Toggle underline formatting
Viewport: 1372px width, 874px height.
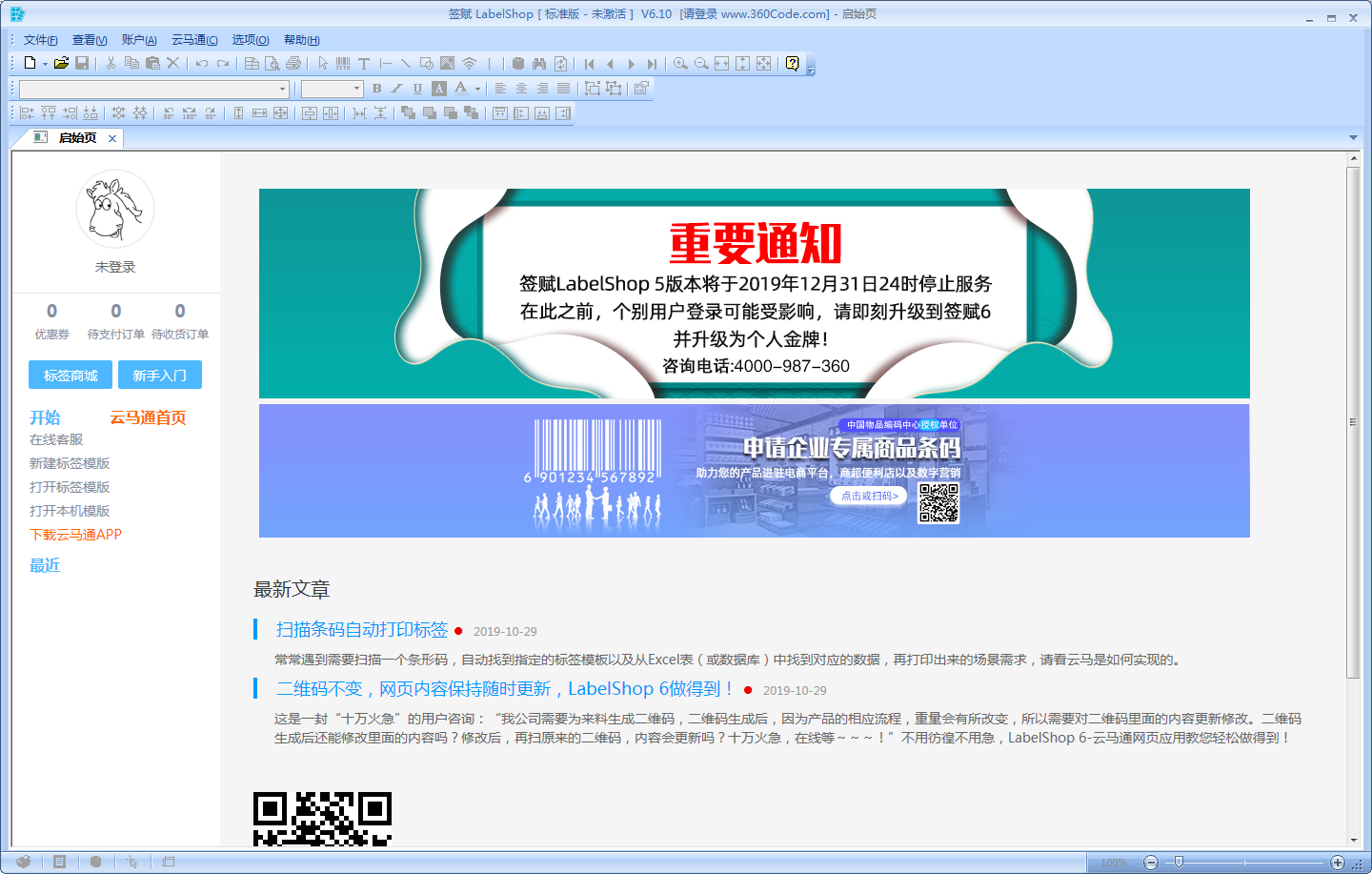click(x=417, y=89)
